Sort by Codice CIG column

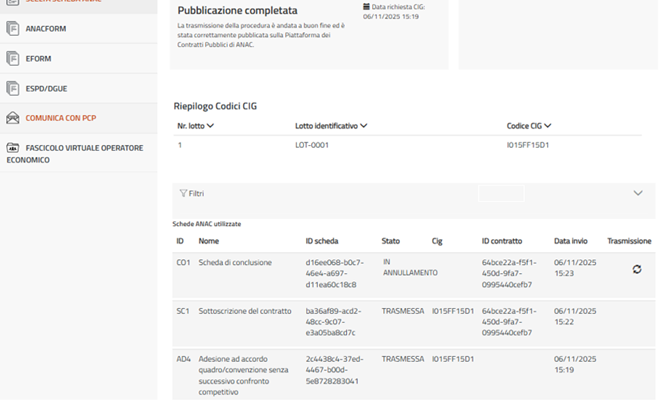(x=548, y=126)
